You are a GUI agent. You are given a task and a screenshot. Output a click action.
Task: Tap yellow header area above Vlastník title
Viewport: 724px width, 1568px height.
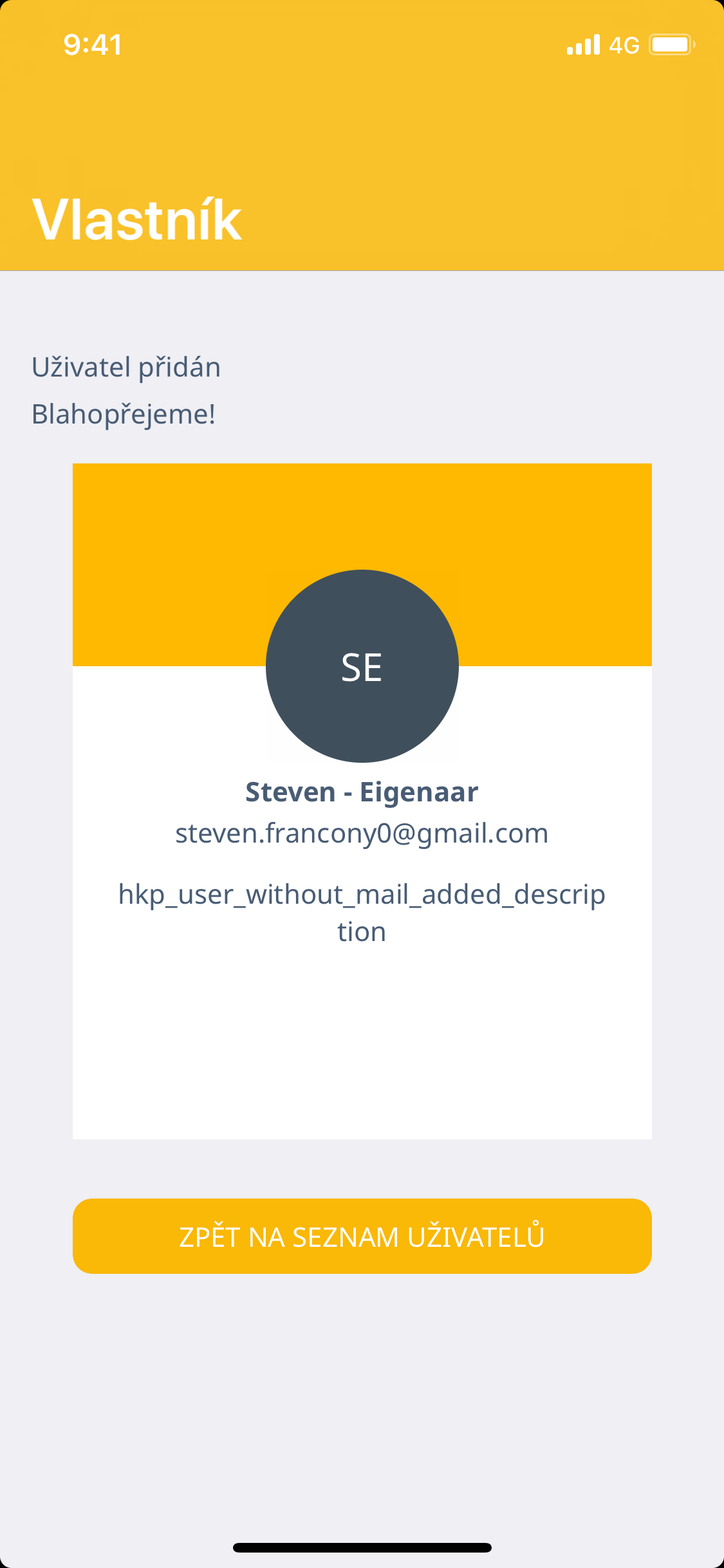tap(362, 122)
